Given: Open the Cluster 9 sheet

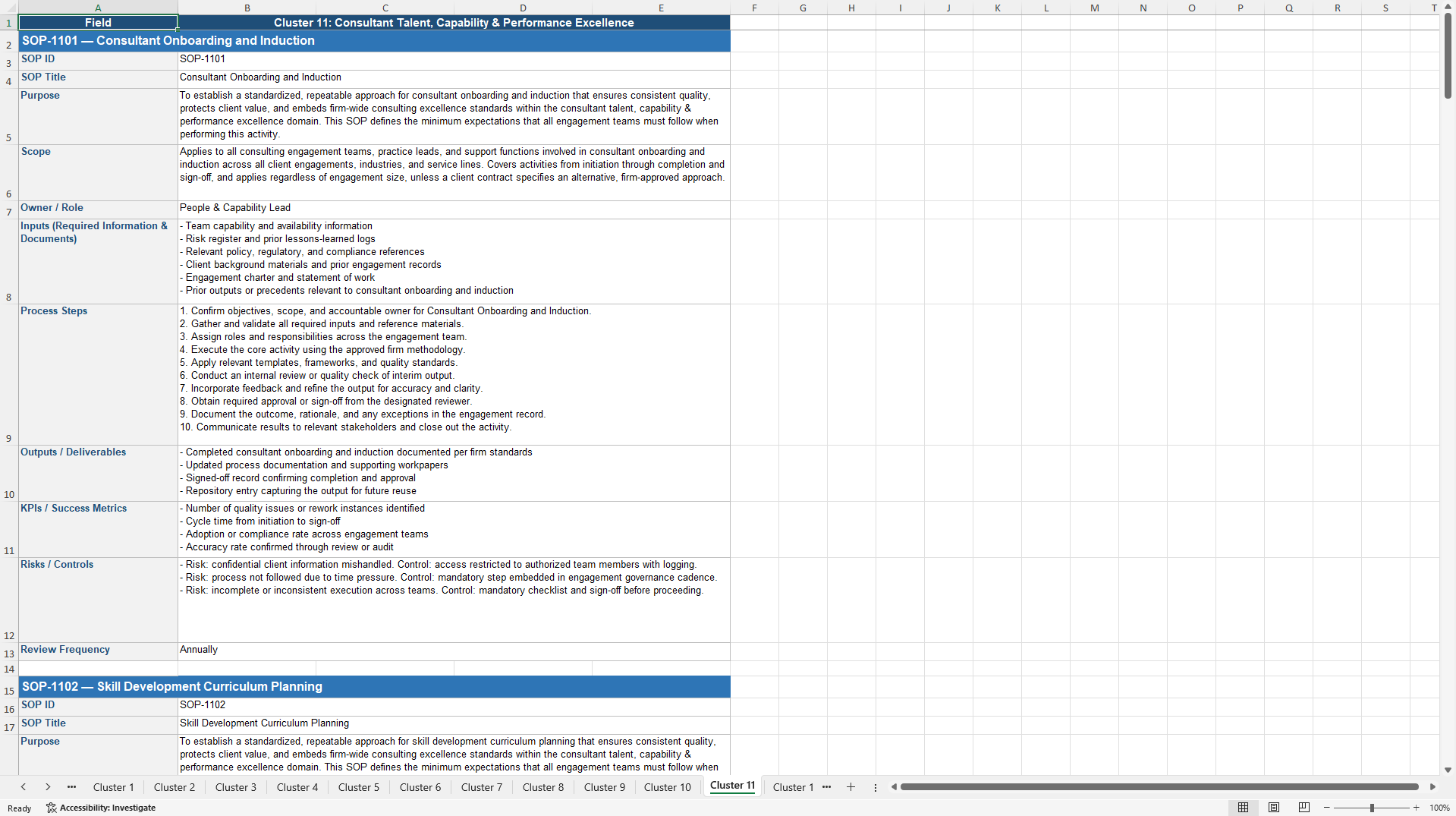Looking at the screenshot, I should click(x=605, y=787).
